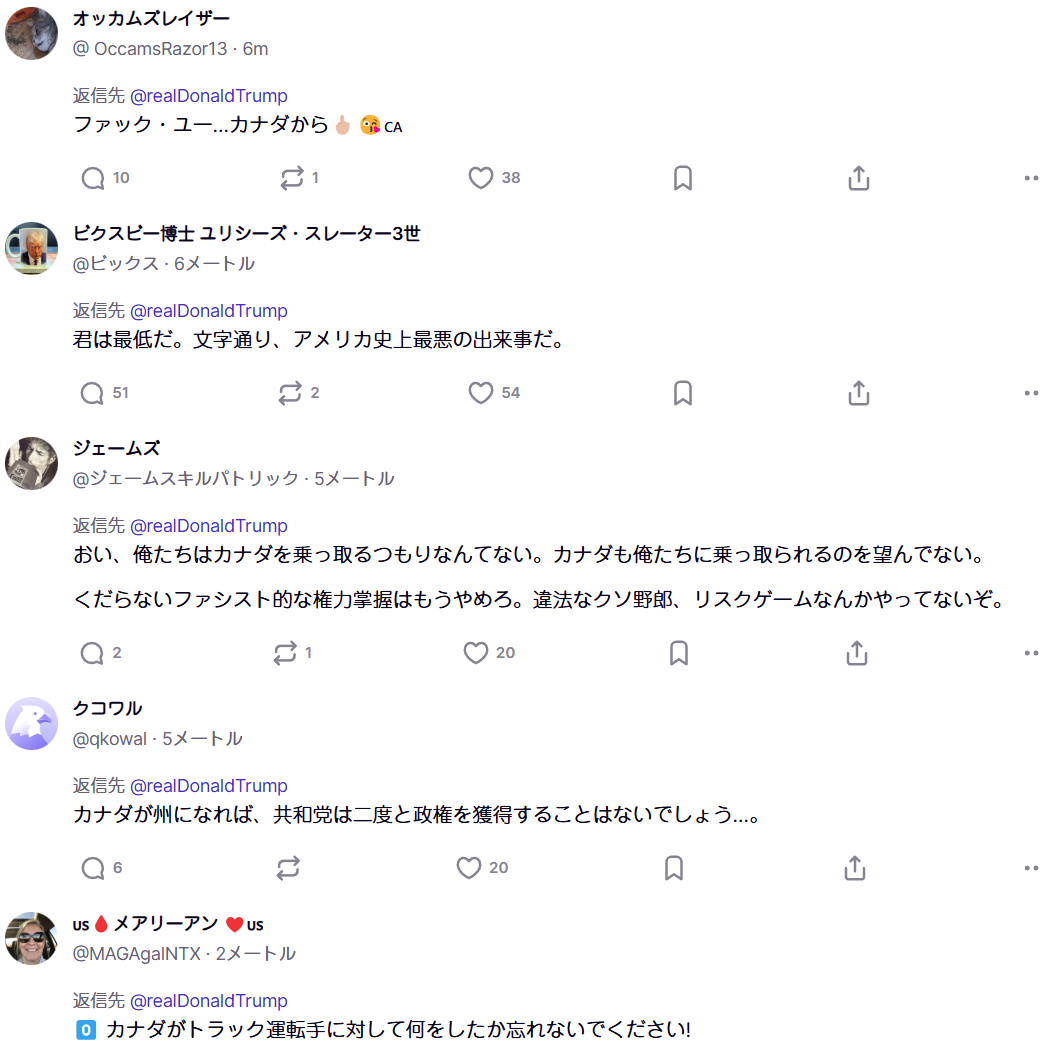
Task: Reply to クコワル's post
Action: tap(93, 868)
